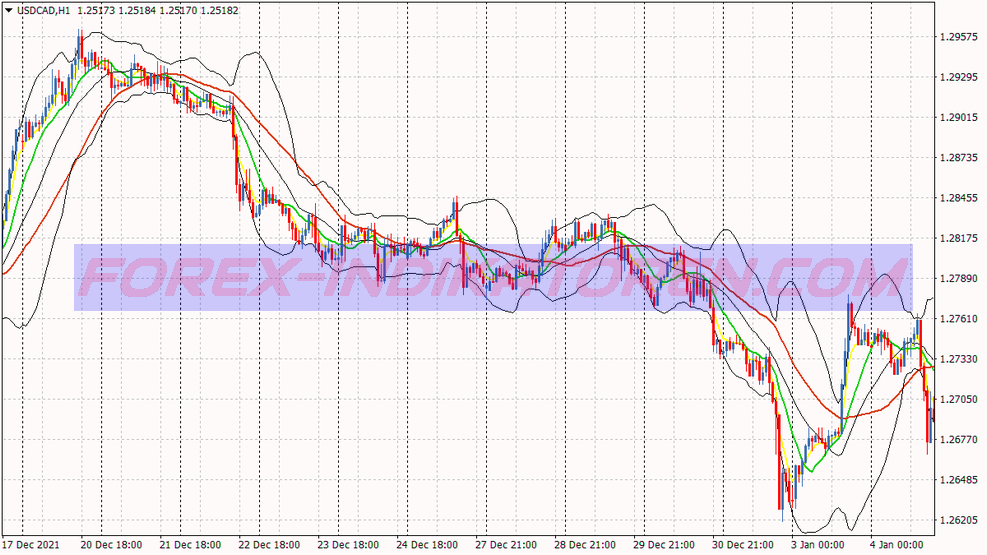987x555 pixels.
Task: Click price label 1.26205 on the scale
Action: pos(959,520)
